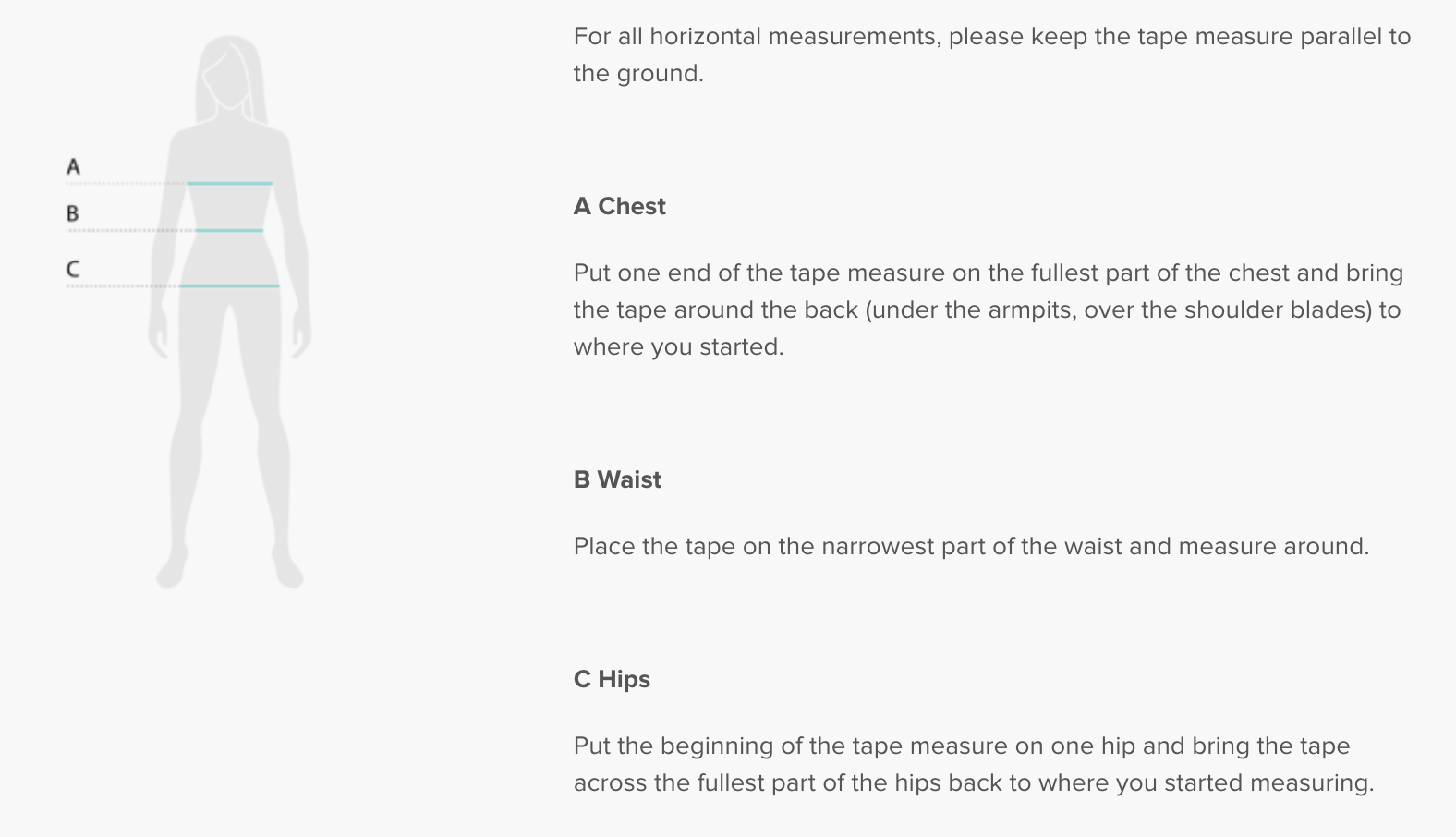Click the dotted leader line under label C
Image resolution: width=1456 pixels, height=837 pixels.
(x=122, y=286)
